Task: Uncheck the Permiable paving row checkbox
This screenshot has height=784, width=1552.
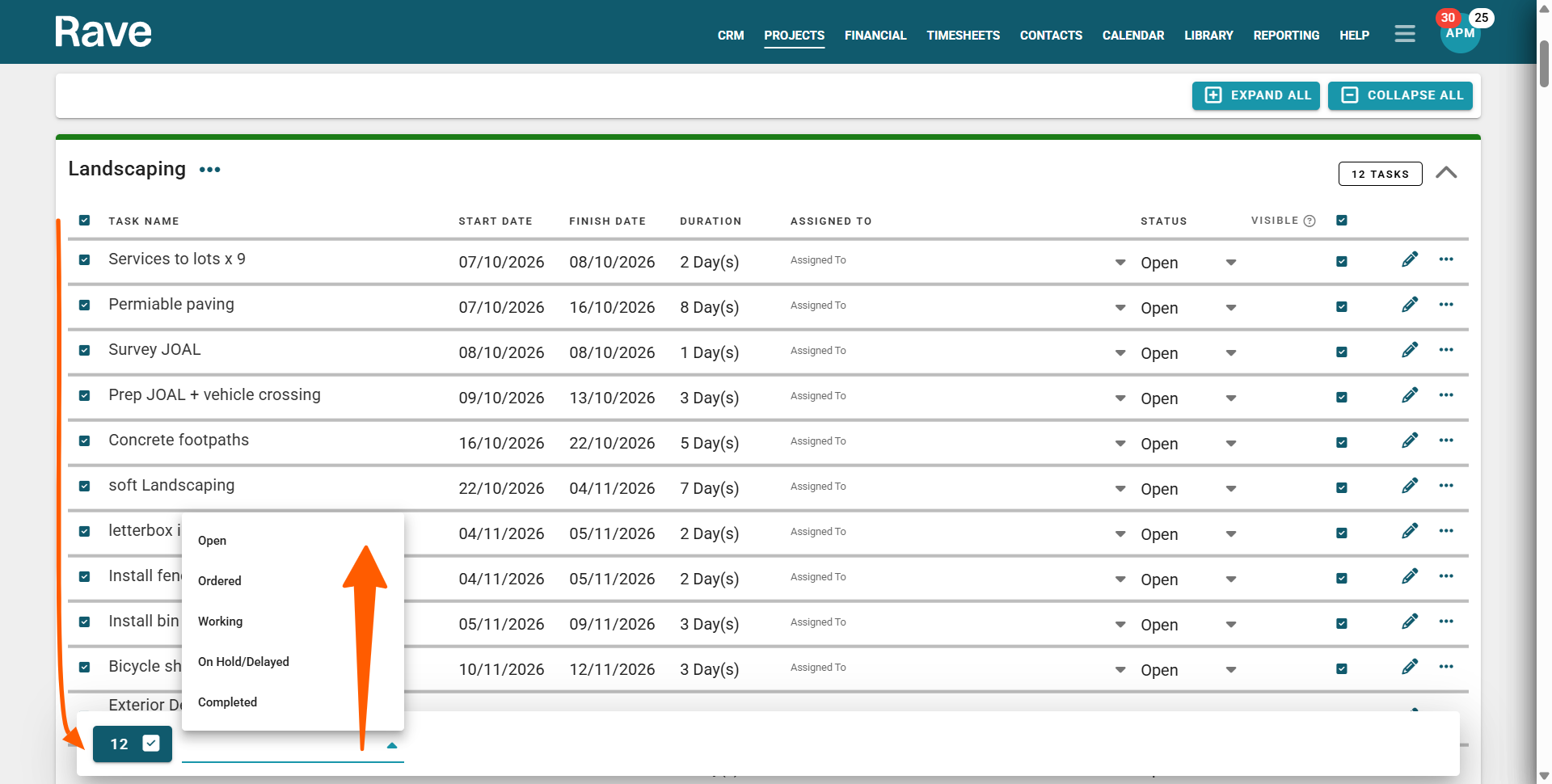Action: [x=84, y=306]
